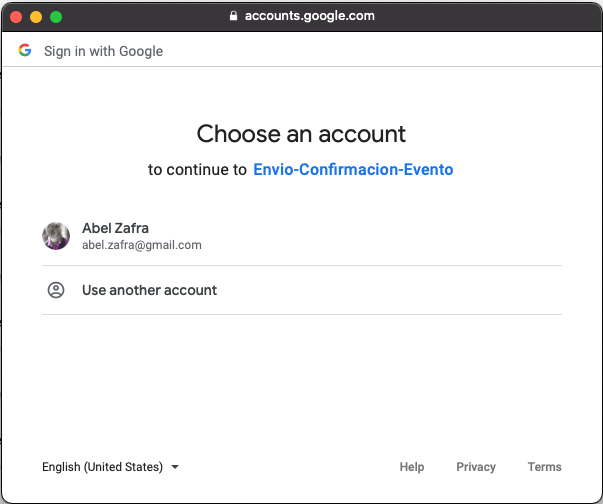Click the Google G logo
Screen dimensions: 603x504
click(25, 50)
